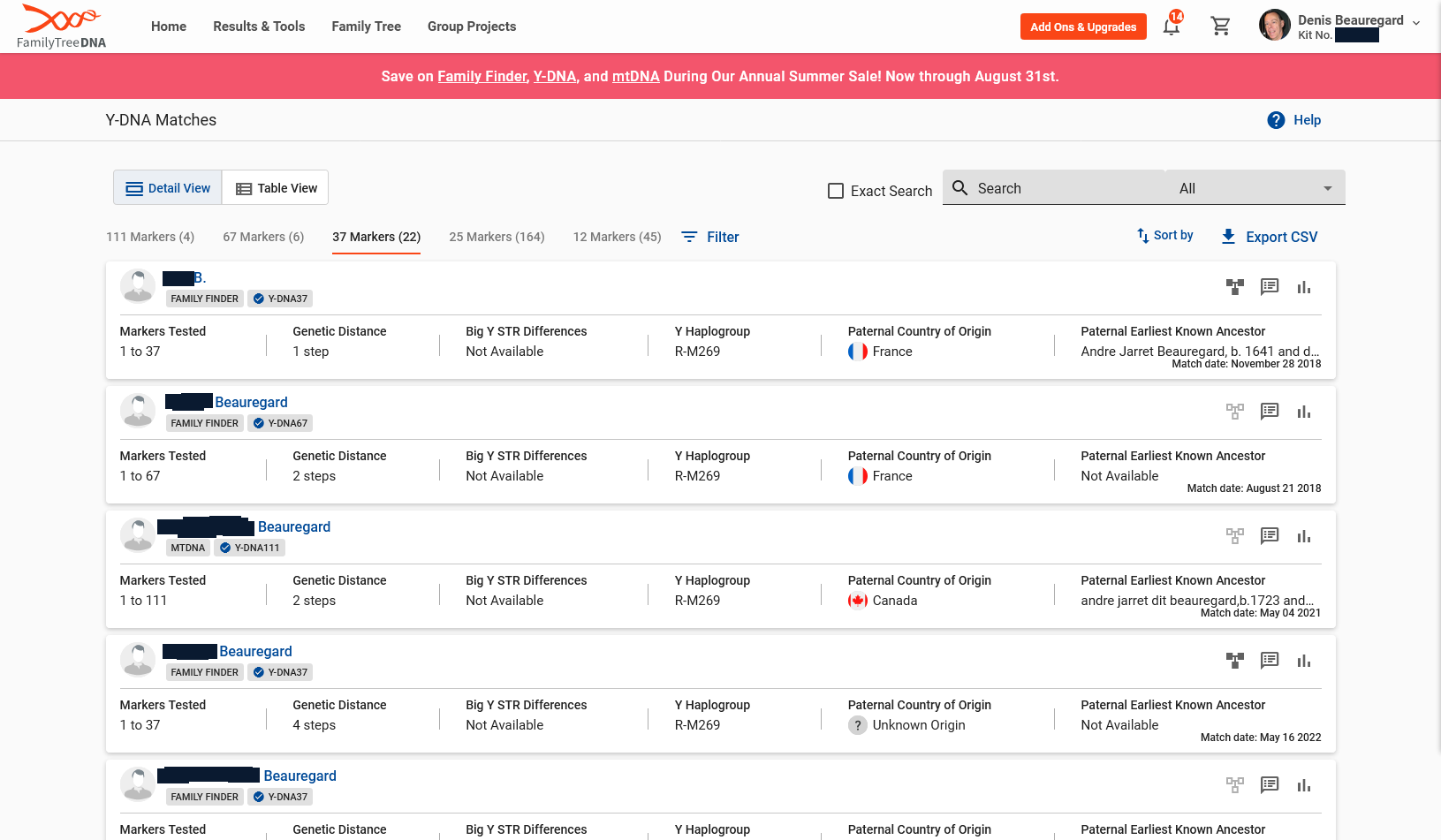Open Results & Tools menu
This screenshot has height=840, width=1441.
[x=259, y=26]
